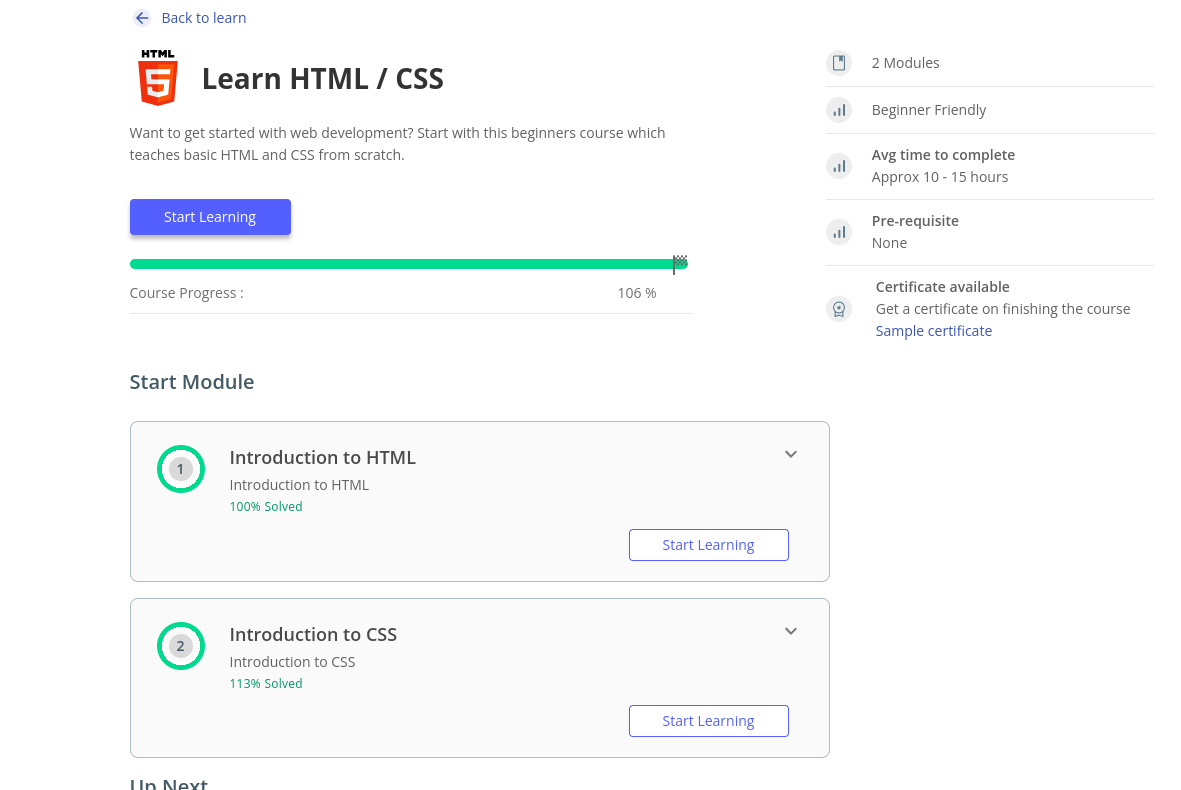Screen dimensions: 1181x790
Task: Click the green course progress bar
Action: tap(408, 264)
